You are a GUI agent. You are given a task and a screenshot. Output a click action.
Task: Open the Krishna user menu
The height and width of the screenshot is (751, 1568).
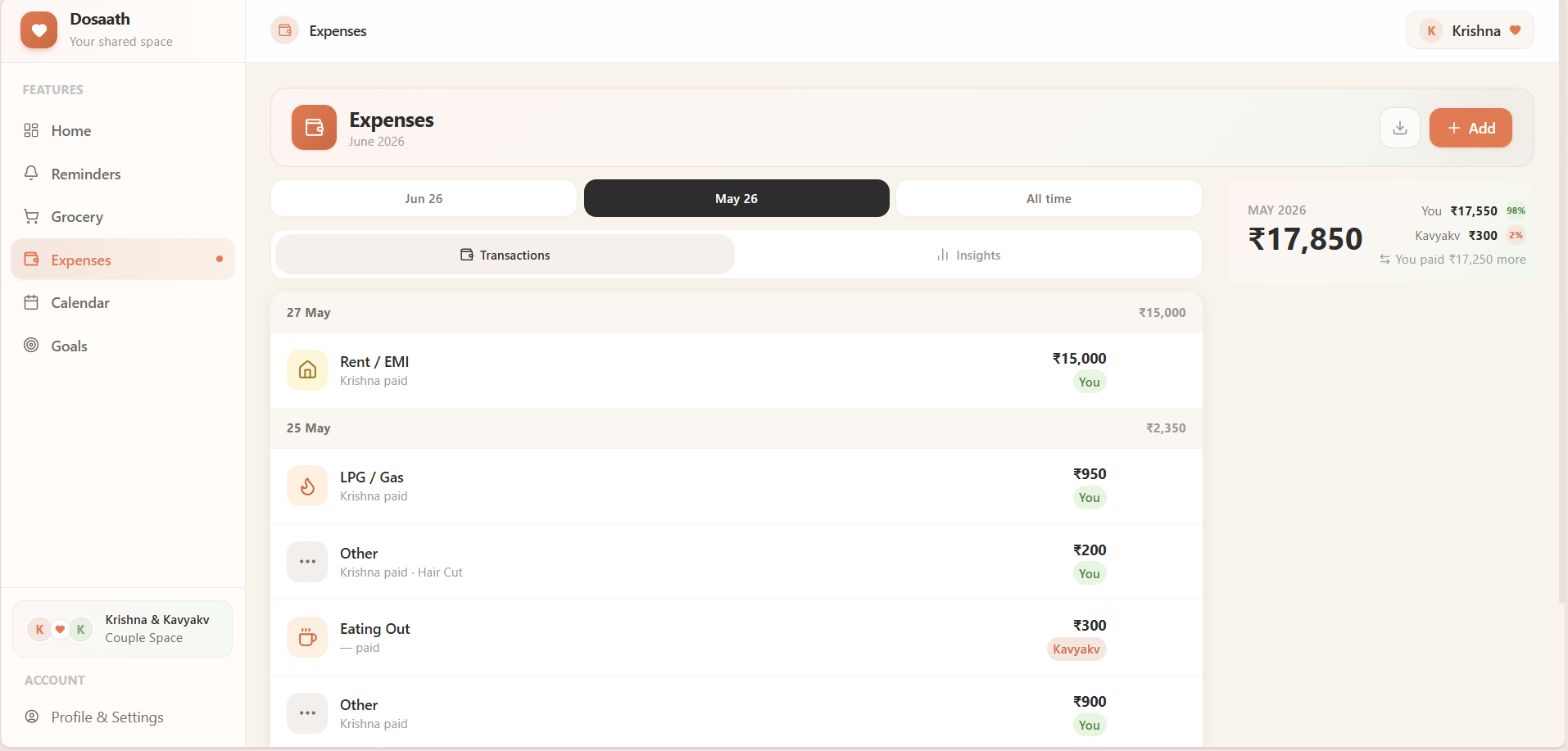pyautogui.click(x=1470, y=30)
